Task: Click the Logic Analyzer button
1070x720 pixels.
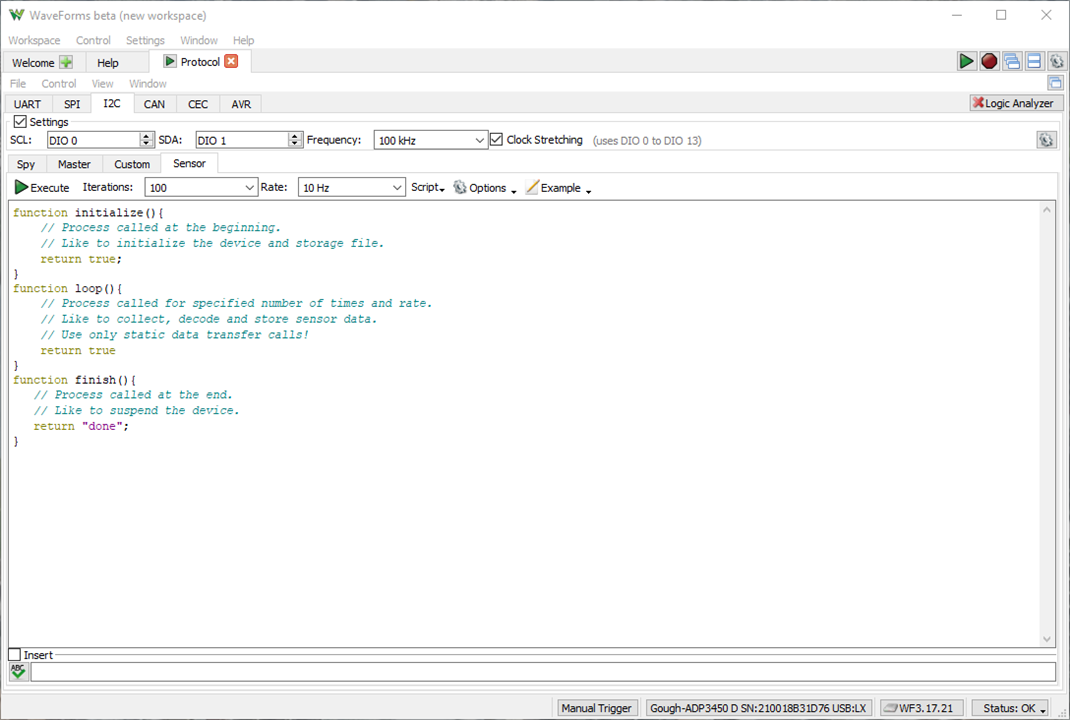Action: click(x=1015, y=103)
